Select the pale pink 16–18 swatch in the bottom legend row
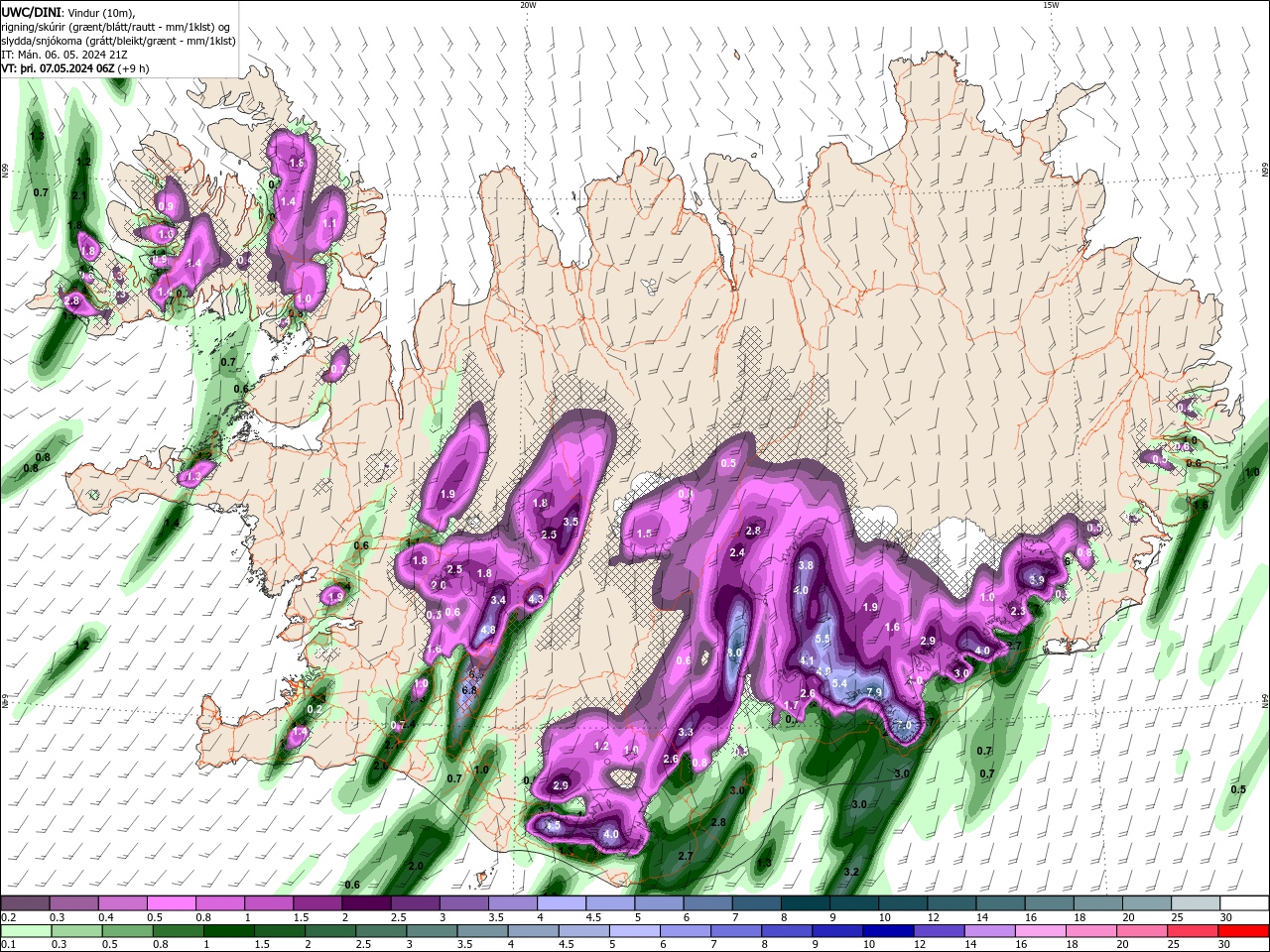This screenshot has width=1270, height=952. click(1039, 931)
